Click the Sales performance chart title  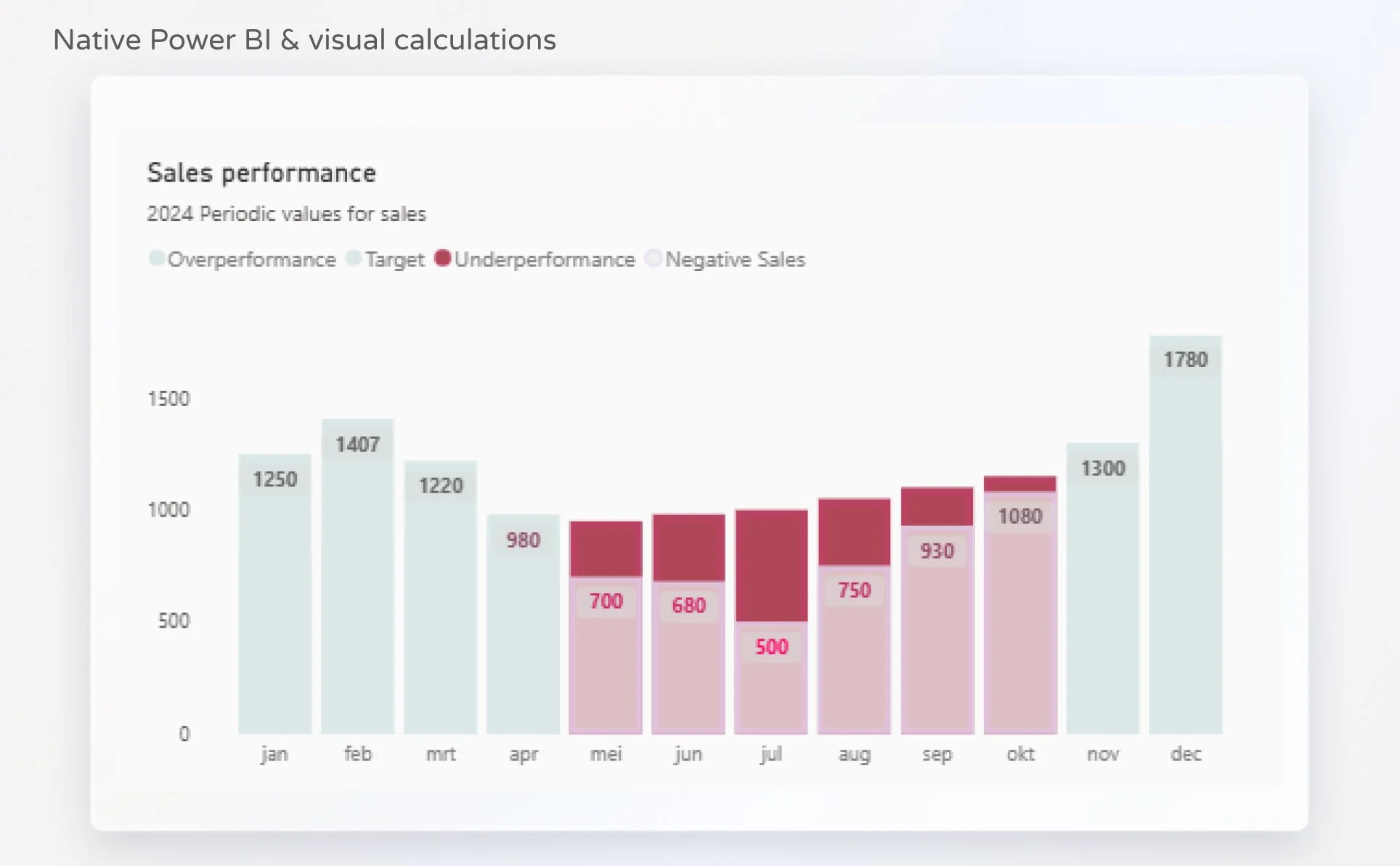(x=261, y=173)
